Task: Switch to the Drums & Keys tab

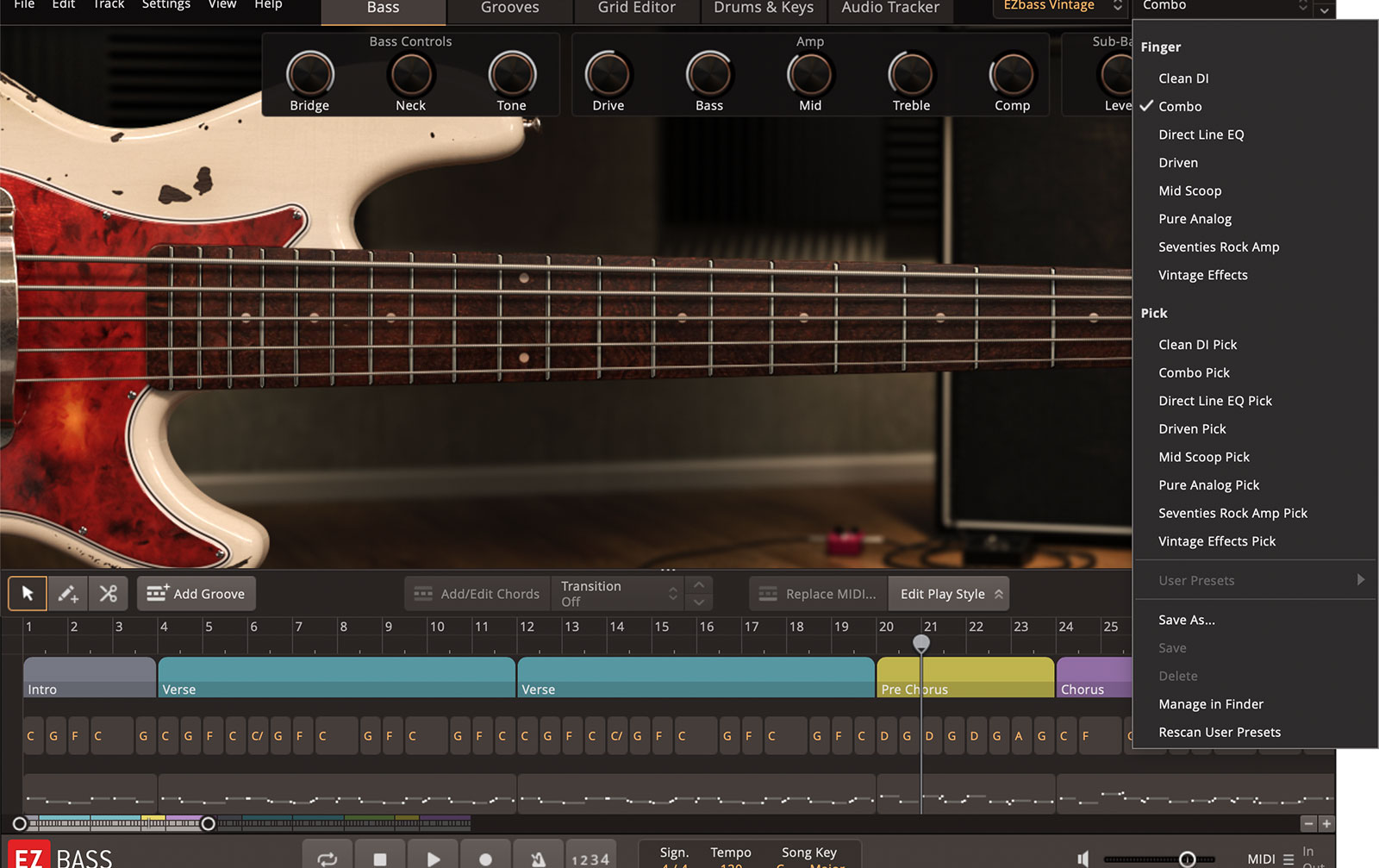Action: click(x=764, y=9)
